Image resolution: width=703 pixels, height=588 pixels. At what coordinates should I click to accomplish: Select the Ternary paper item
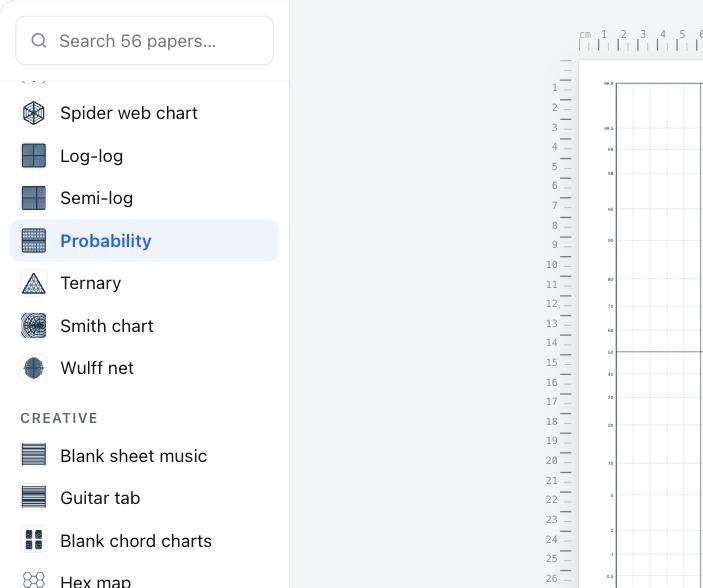144,283
